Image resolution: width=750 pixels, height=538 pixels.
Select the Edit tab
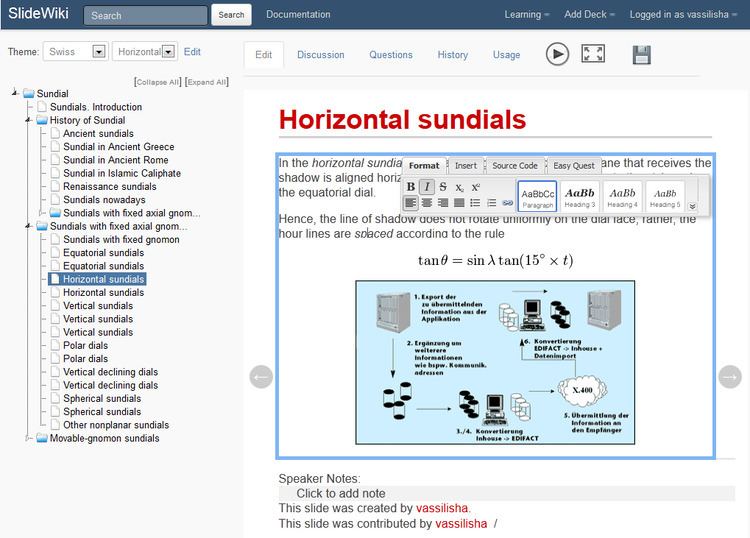pos(264,55)
